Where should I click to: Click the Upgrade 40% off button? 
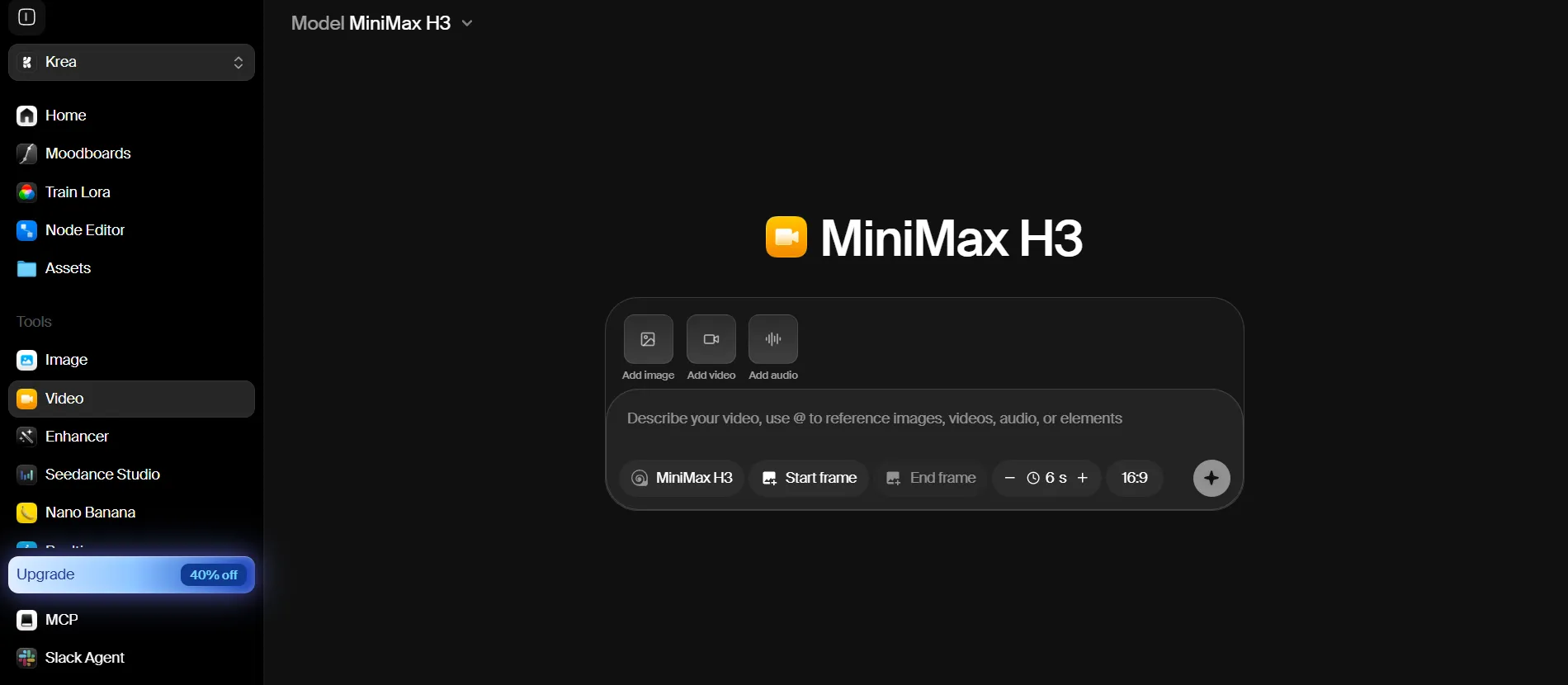coord(131,574)
